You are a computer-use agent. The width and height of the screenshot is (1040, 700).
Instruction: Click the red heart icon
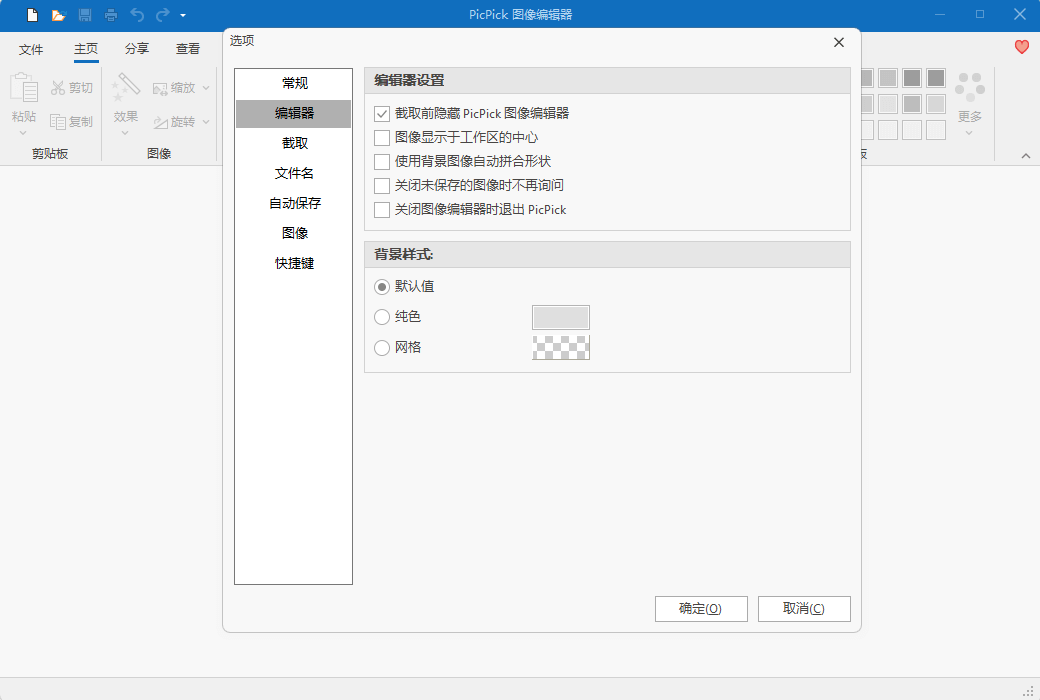tap(1021, 47)
